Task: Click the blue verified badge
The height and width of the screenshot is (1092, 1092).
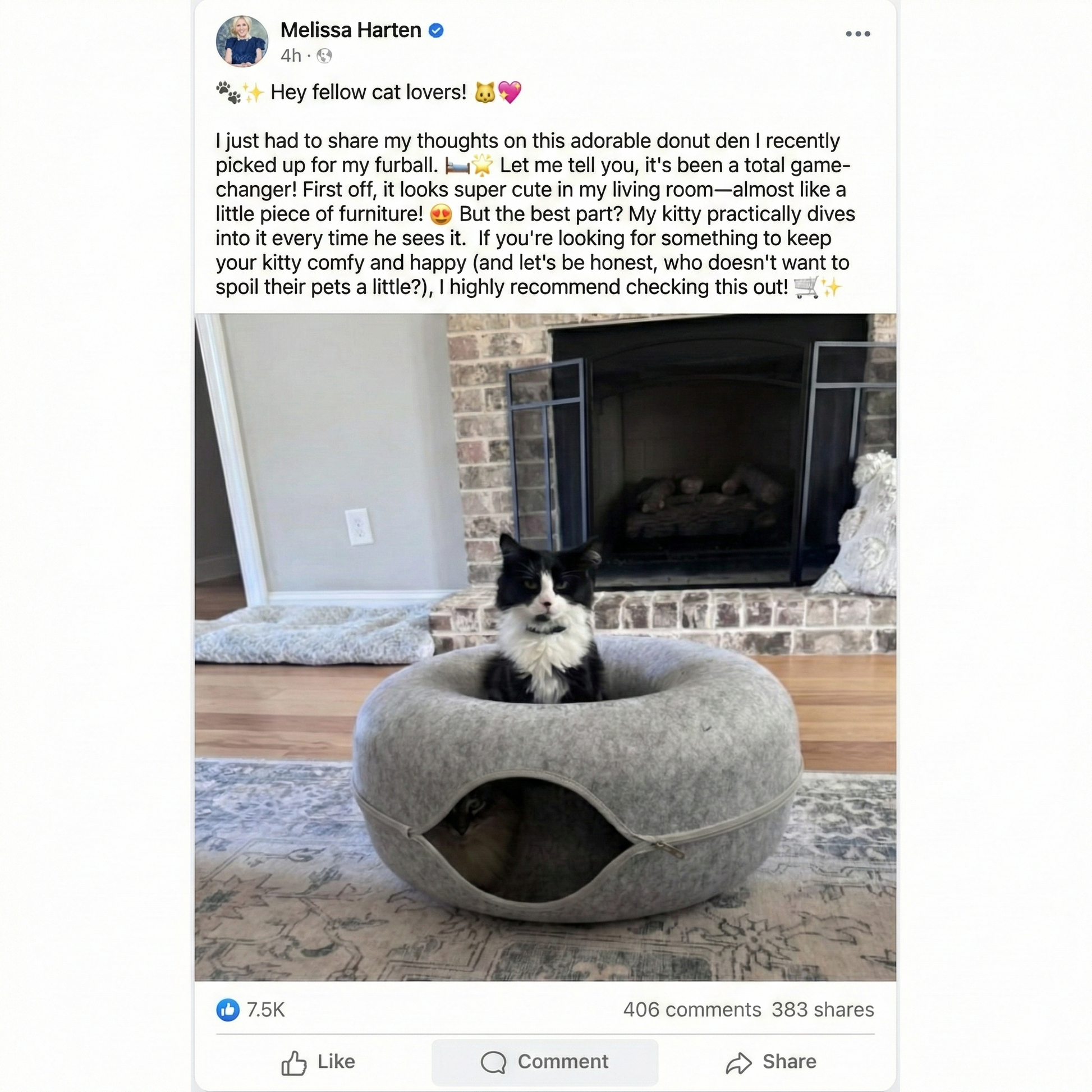Action: pyautogui.click(x=436, y=30)
